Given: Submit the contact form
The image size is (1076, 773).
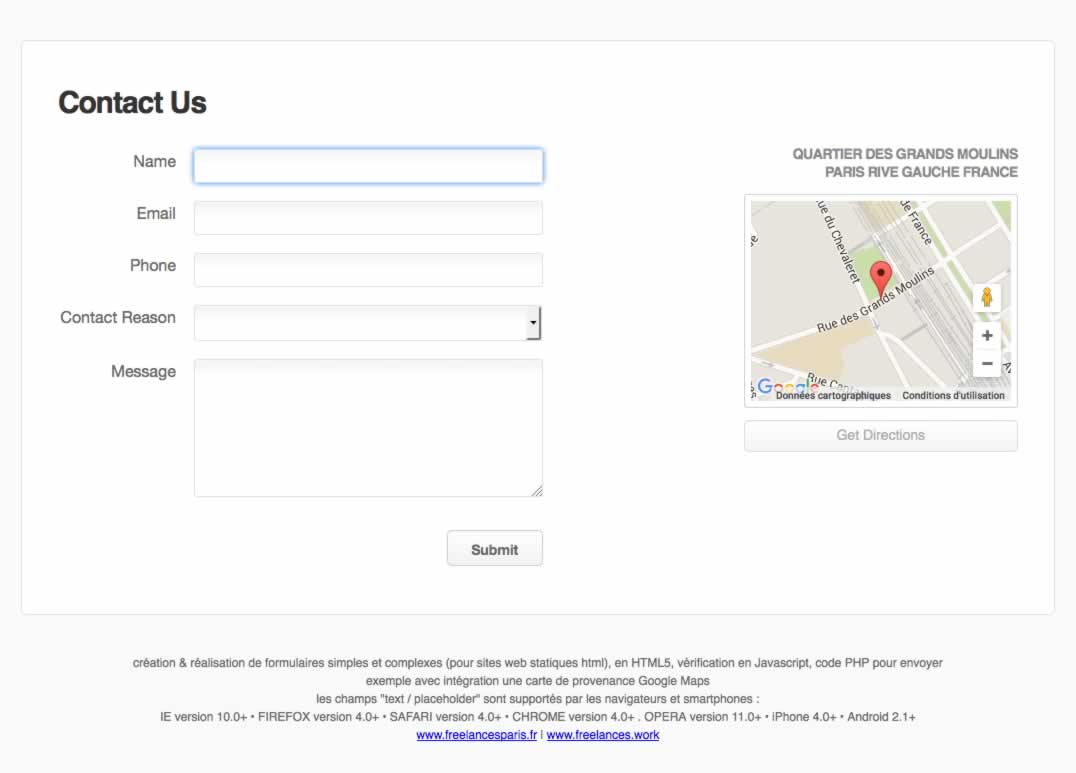Looking at the screenshot, I should pyautogui.click(x=495, y=549).
